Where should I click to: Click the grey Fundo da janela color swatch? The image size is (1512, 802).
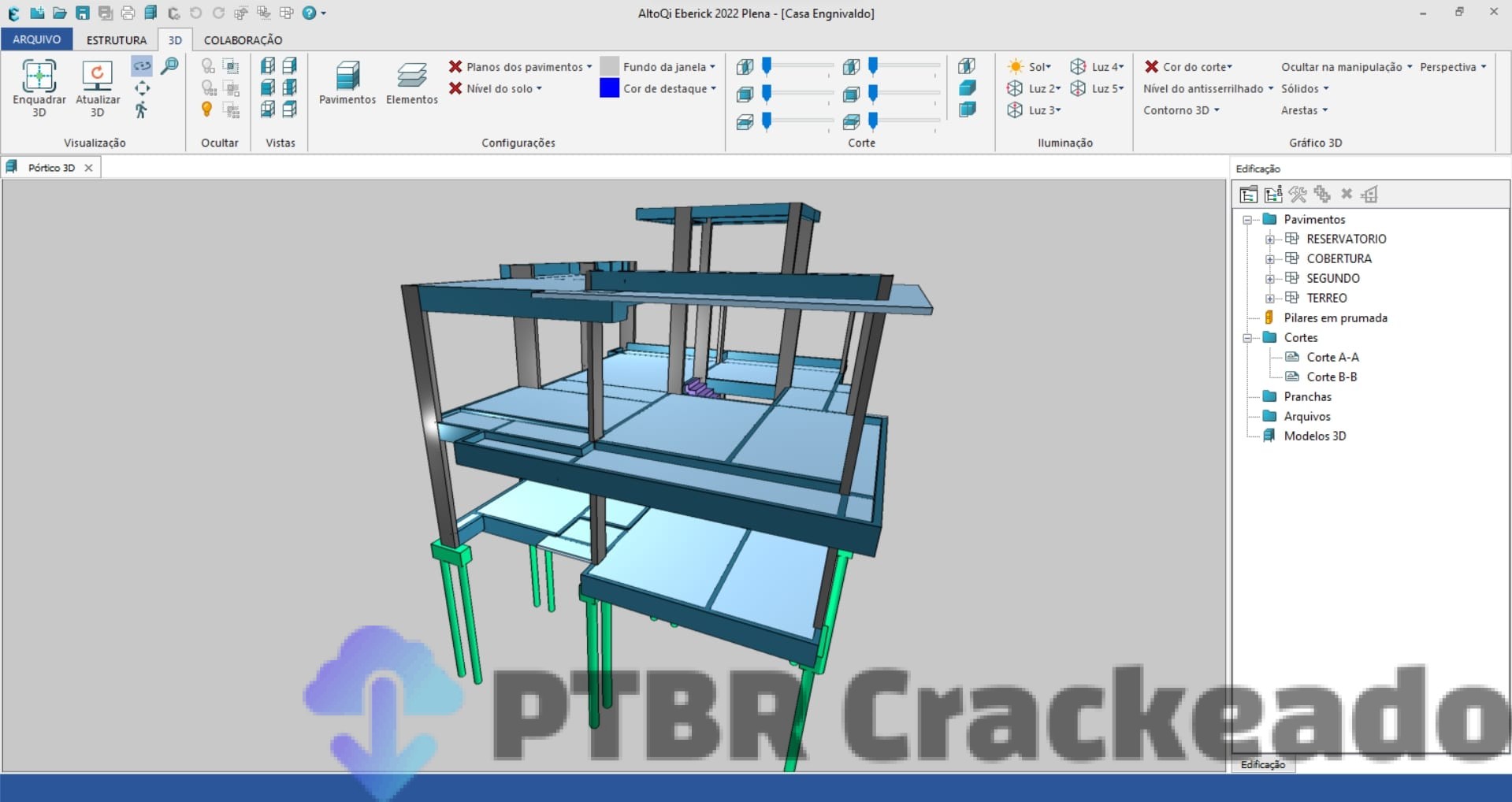pyautogui.click(x=609, y=66)
